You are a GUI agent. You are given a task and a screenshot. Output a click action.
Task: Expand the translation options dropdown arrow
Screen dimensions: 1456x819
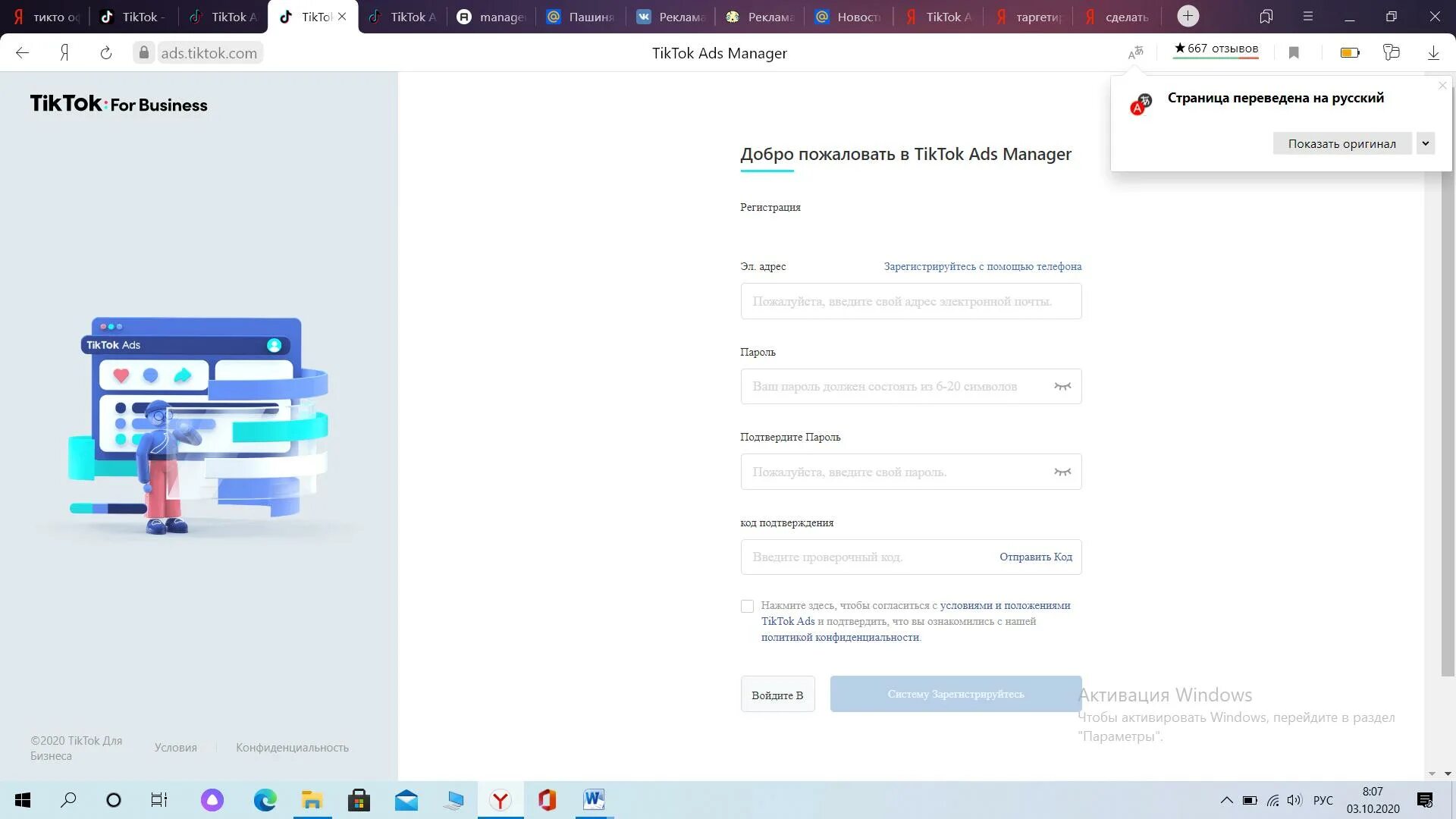click(x=1426, y=143)
